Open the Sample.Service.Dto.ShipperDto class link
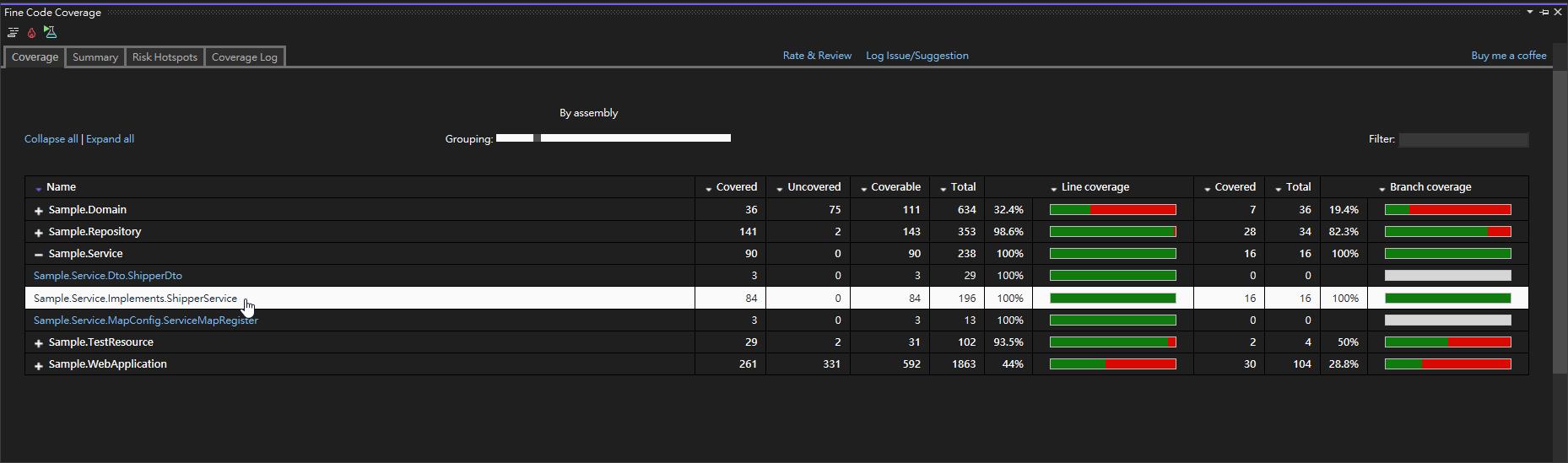Viewport: 1568px width, 463px height. 107,276
